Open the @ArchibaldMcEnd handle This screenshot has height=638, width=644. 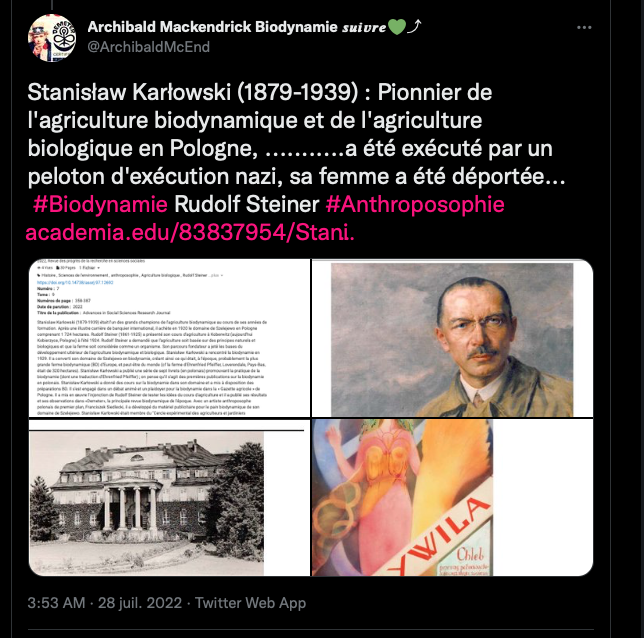(x=149, y=47)
